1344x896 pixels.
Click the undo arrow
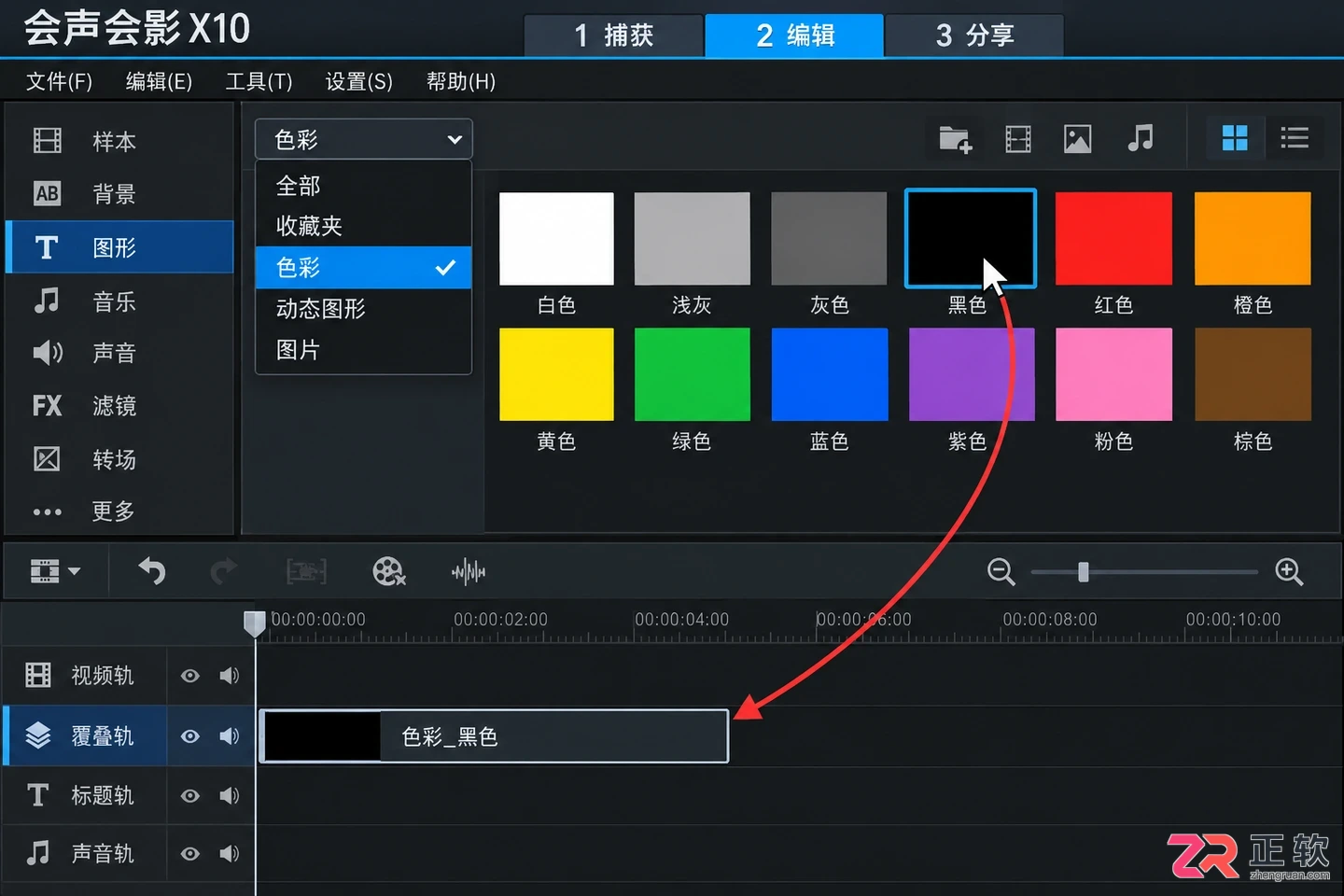pos(152,570)
